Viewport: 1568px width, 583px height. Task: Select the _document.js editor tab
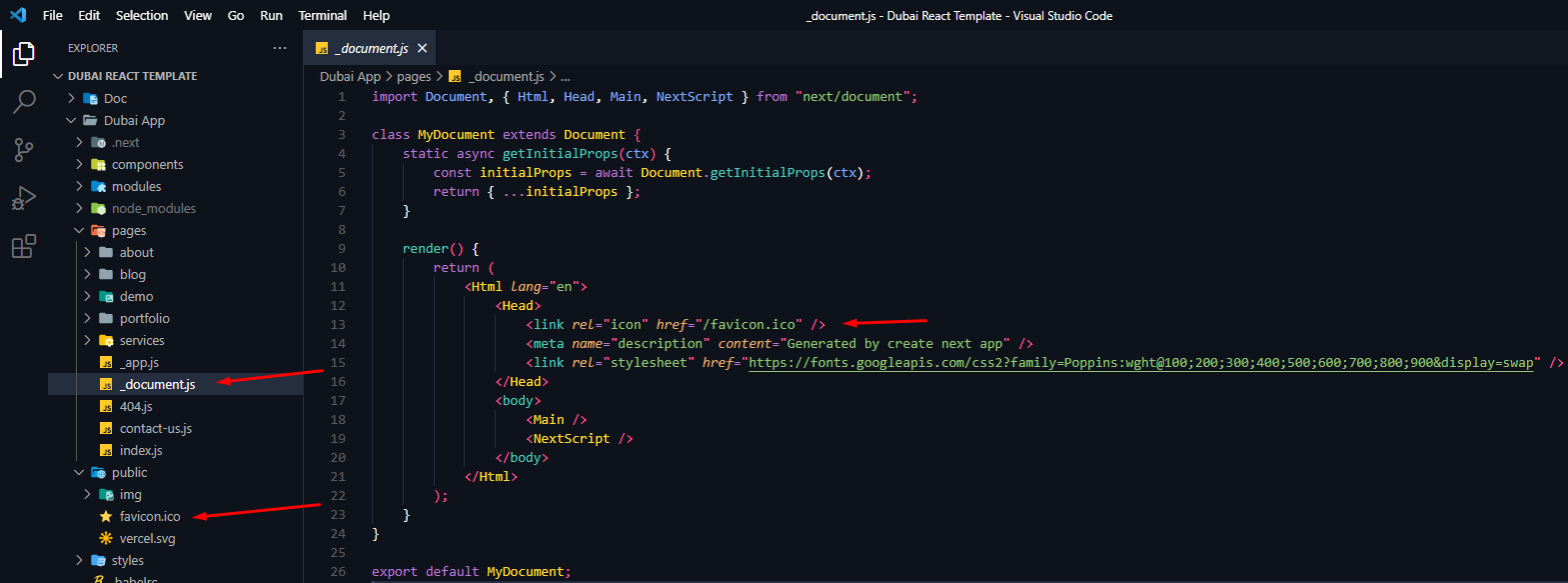coord(370,48)
